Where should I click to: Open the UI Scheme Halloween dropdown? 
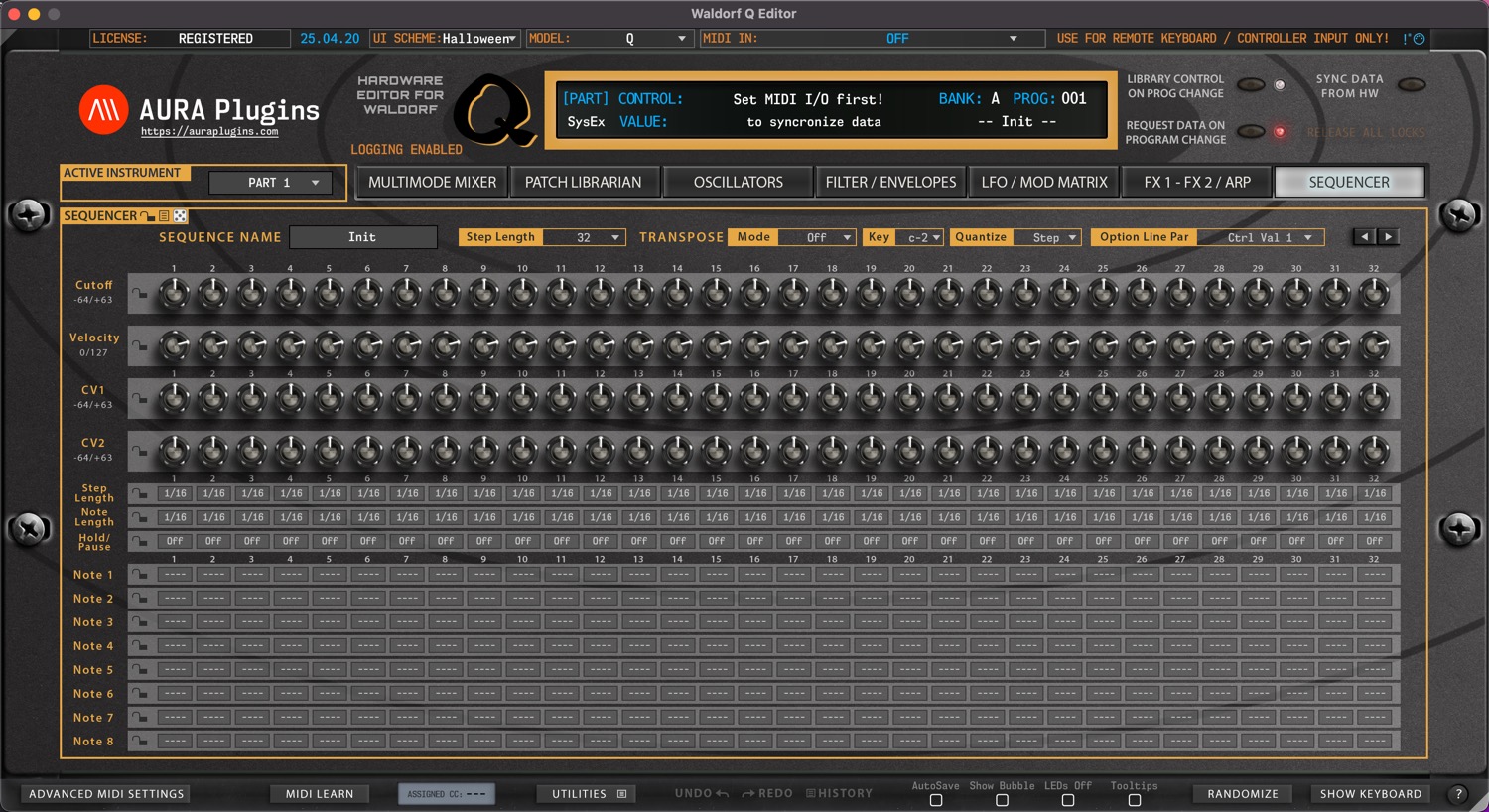pyautogui.click(x=479, y=39)
